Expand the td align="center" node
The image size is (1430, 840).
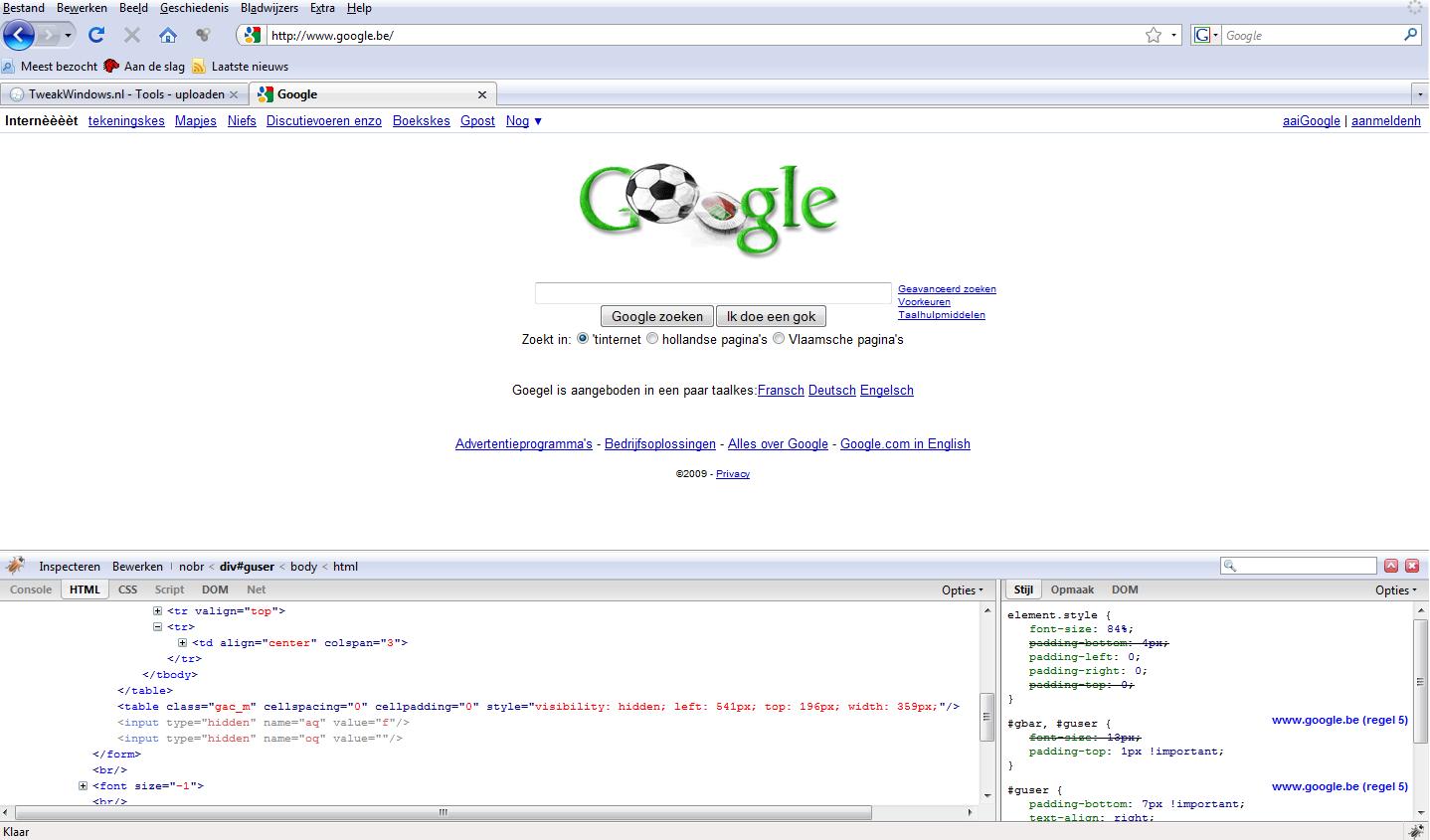[182, 643]
